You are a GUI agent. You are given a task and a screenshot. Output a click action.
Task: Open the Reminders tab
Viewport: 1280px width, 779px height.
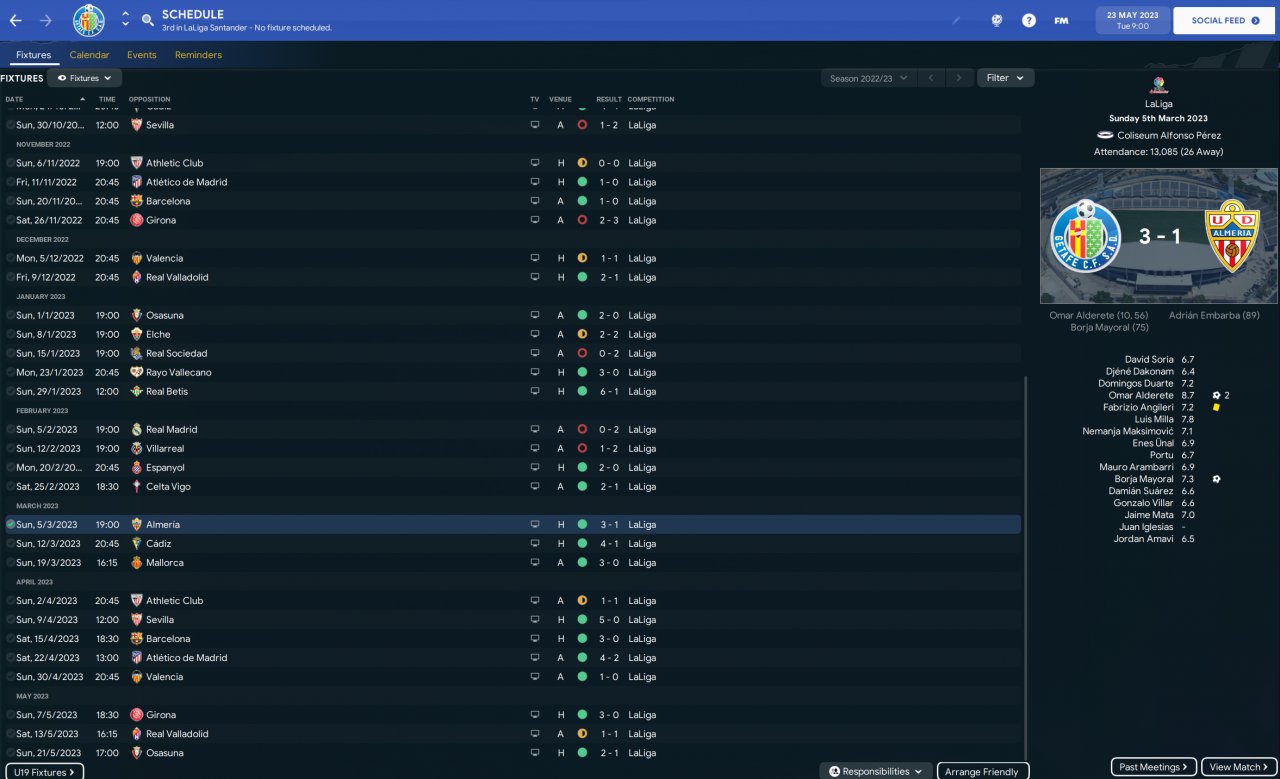coord(198,55)
